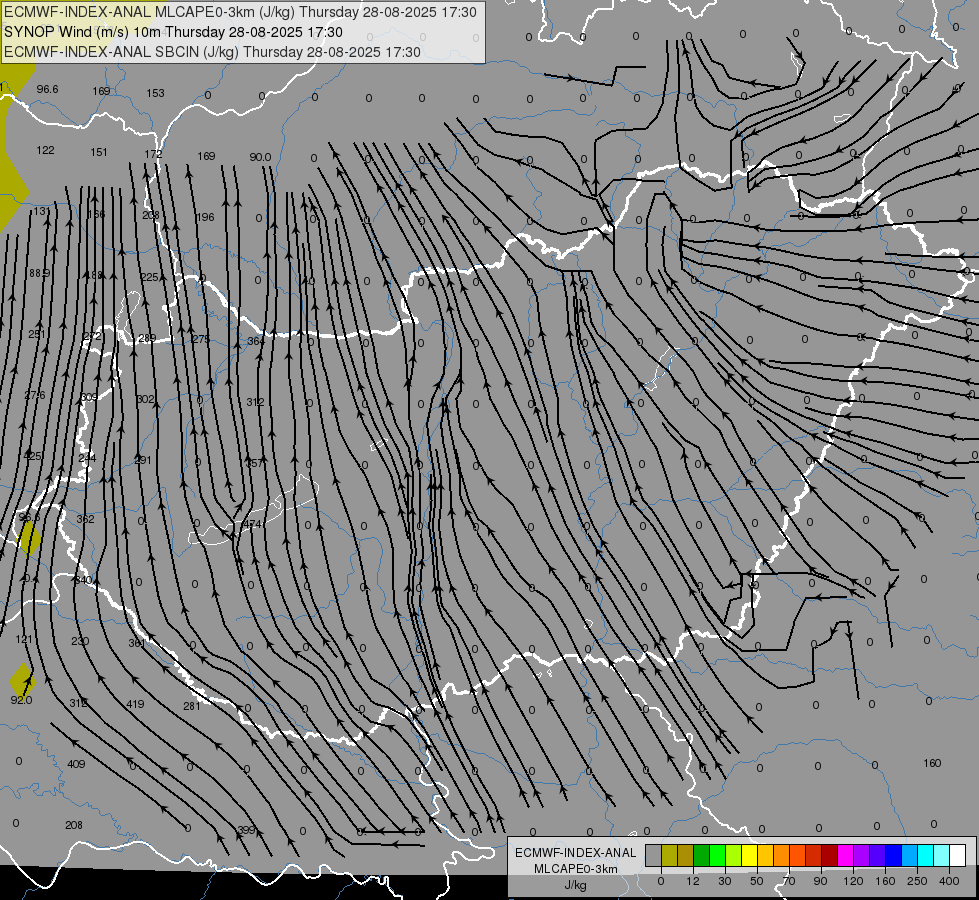The image size is (979, 900).
Task: Click the legend tick label 50
Action: pos(757,881)
